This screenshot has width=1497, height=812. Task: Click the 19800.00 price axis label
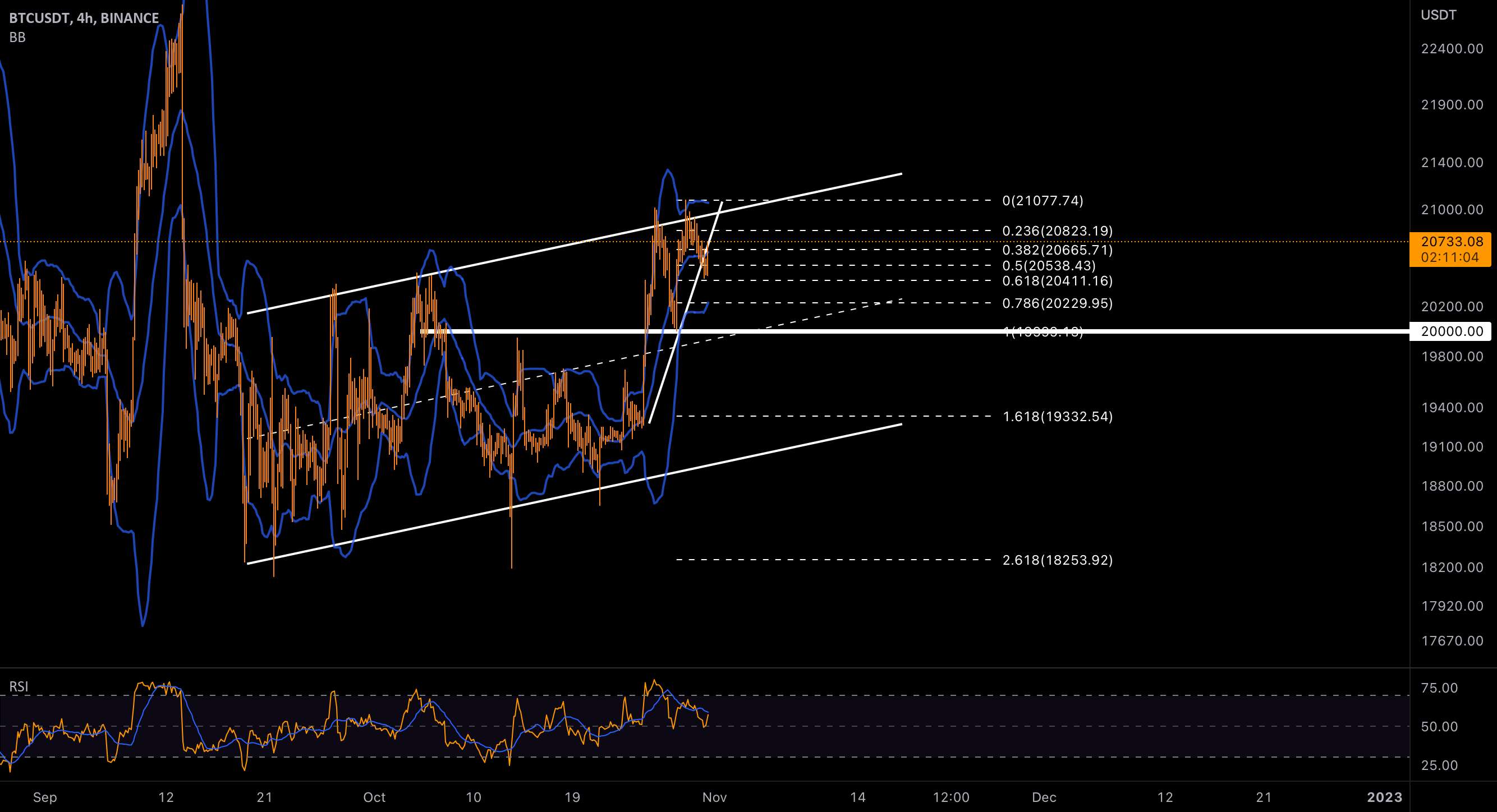(x=1452, y=356)
